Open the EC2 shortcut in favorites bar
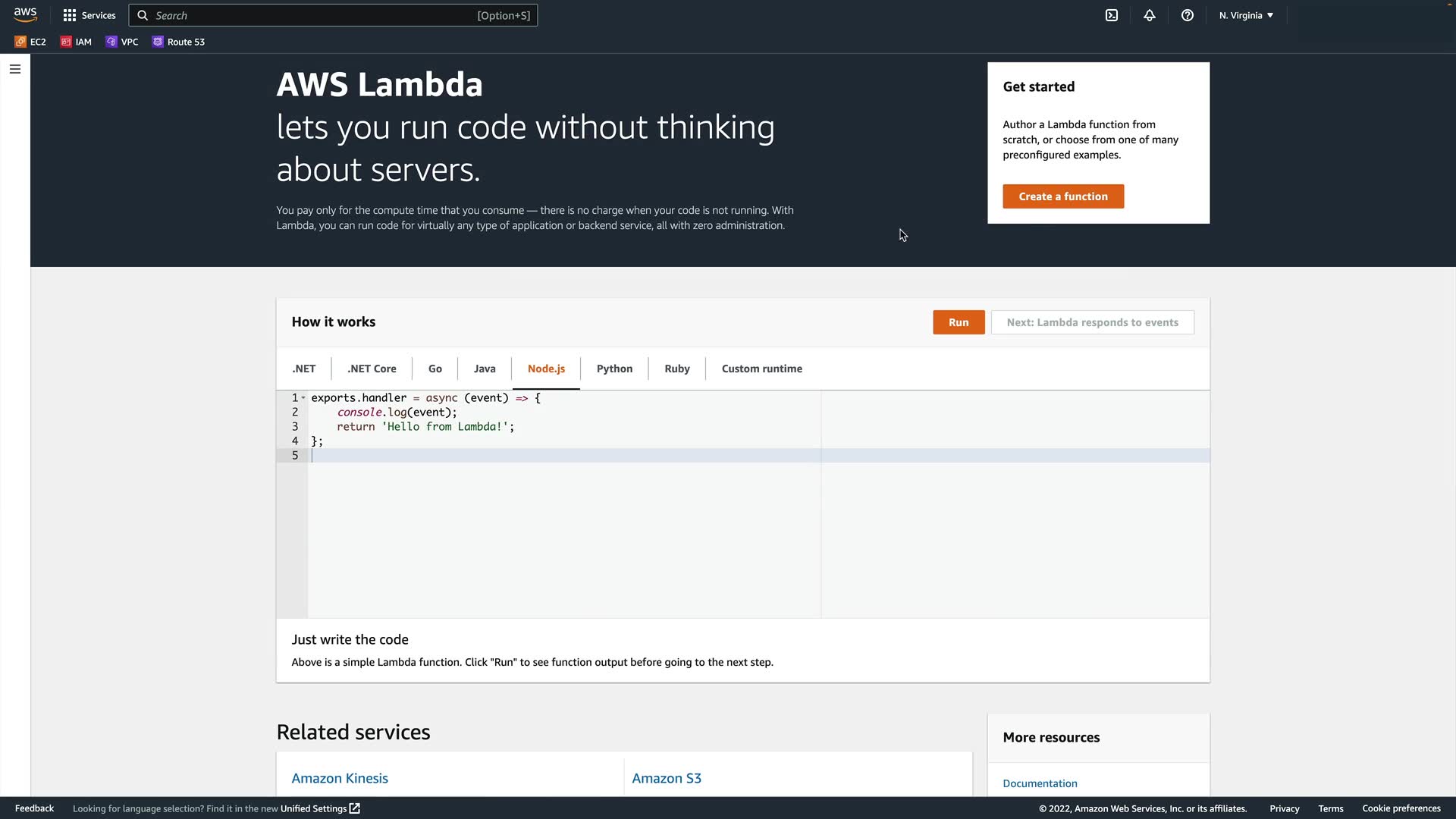1456x819 pixels. click(x=30, y=42)
